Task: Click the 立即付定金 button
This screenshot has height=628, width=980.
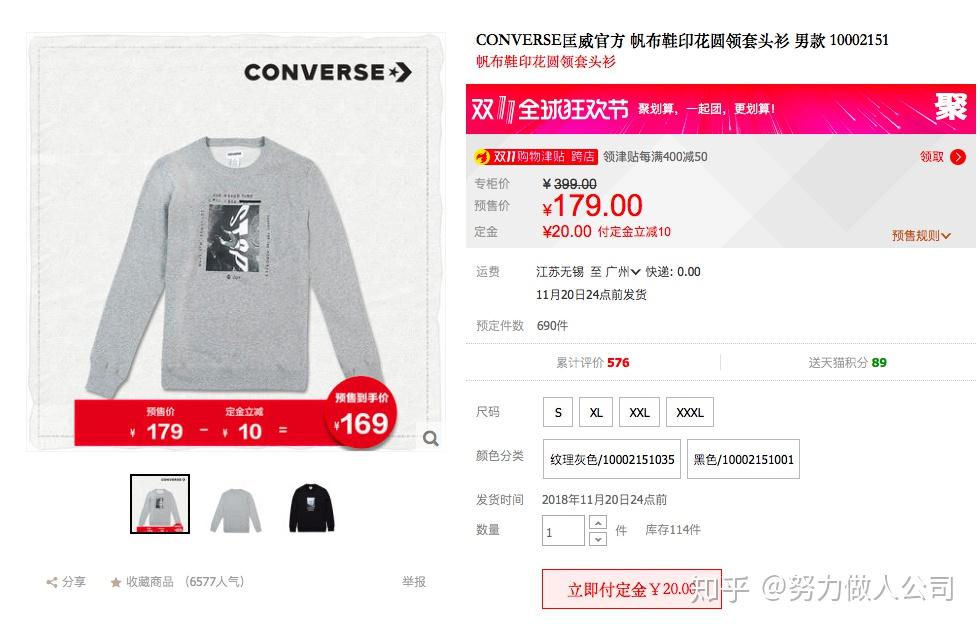Action: click(x=632, y=589)
